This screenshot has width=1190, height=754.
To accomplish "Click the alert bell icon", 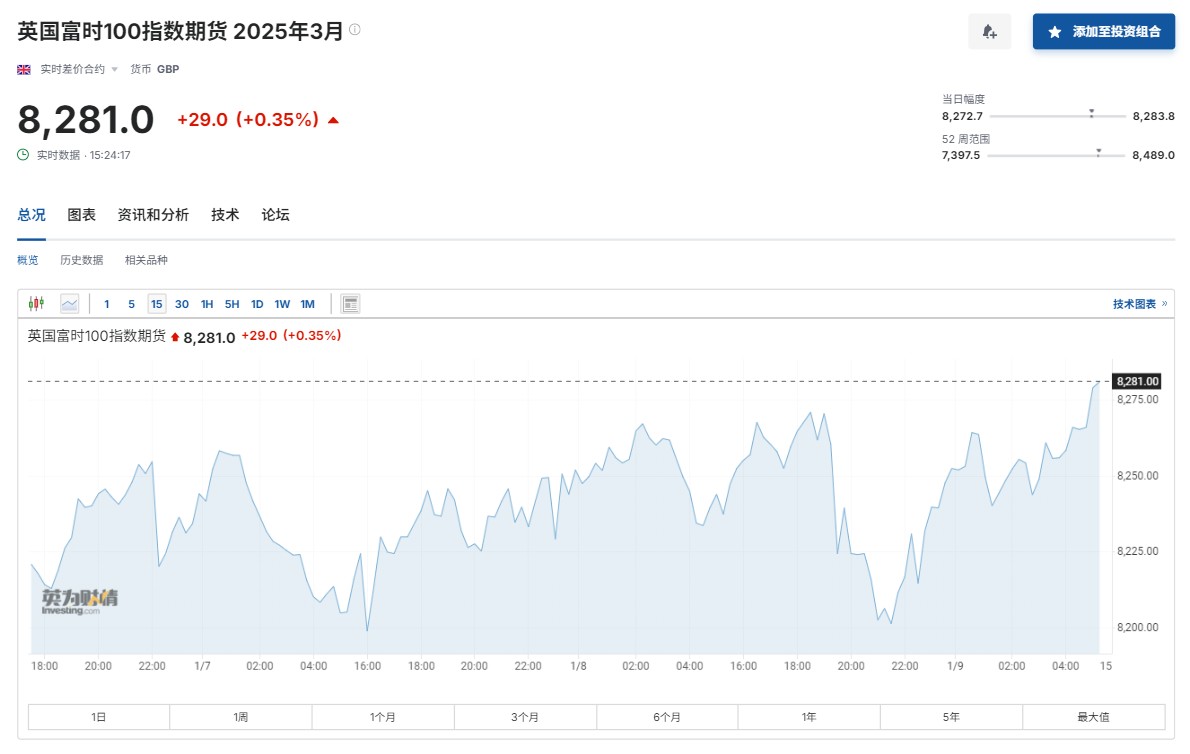I will (x=989, y=32).
